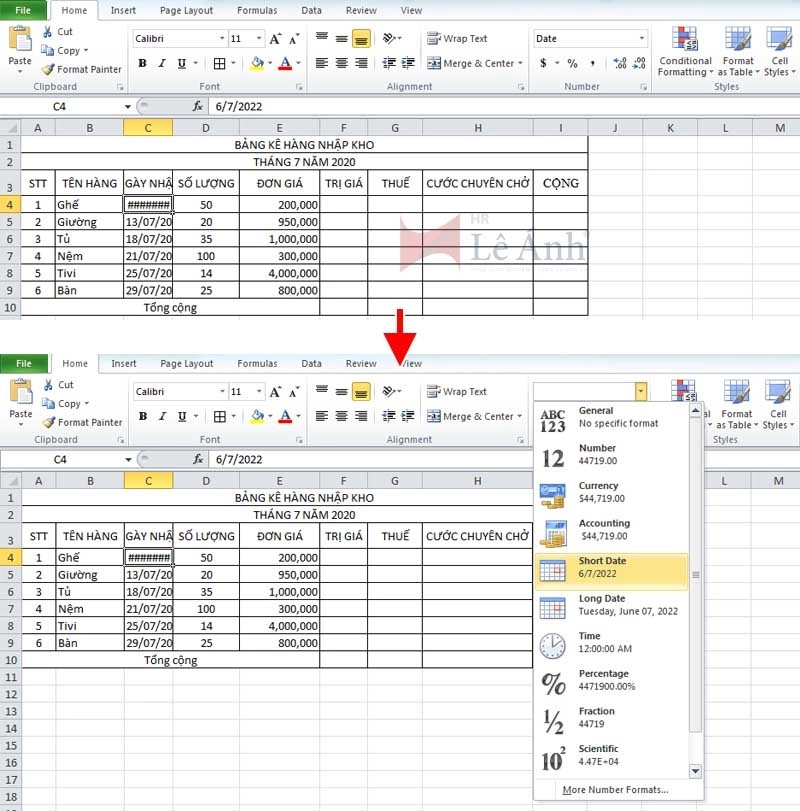800x811 pixels.
Task: Click Merge & Center in the upper ribbon
Action: coord(470,63)
